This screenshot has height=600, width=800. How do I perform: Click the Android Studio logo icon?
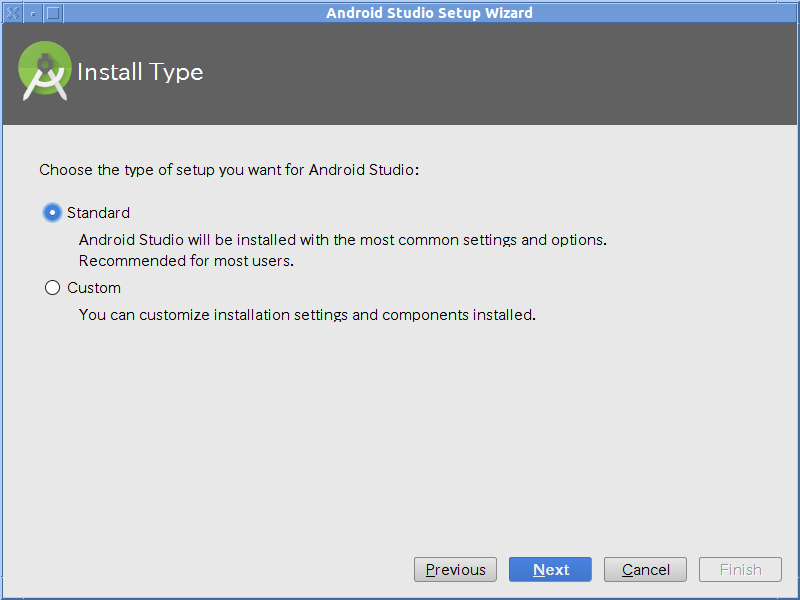(x=44, y=71)
